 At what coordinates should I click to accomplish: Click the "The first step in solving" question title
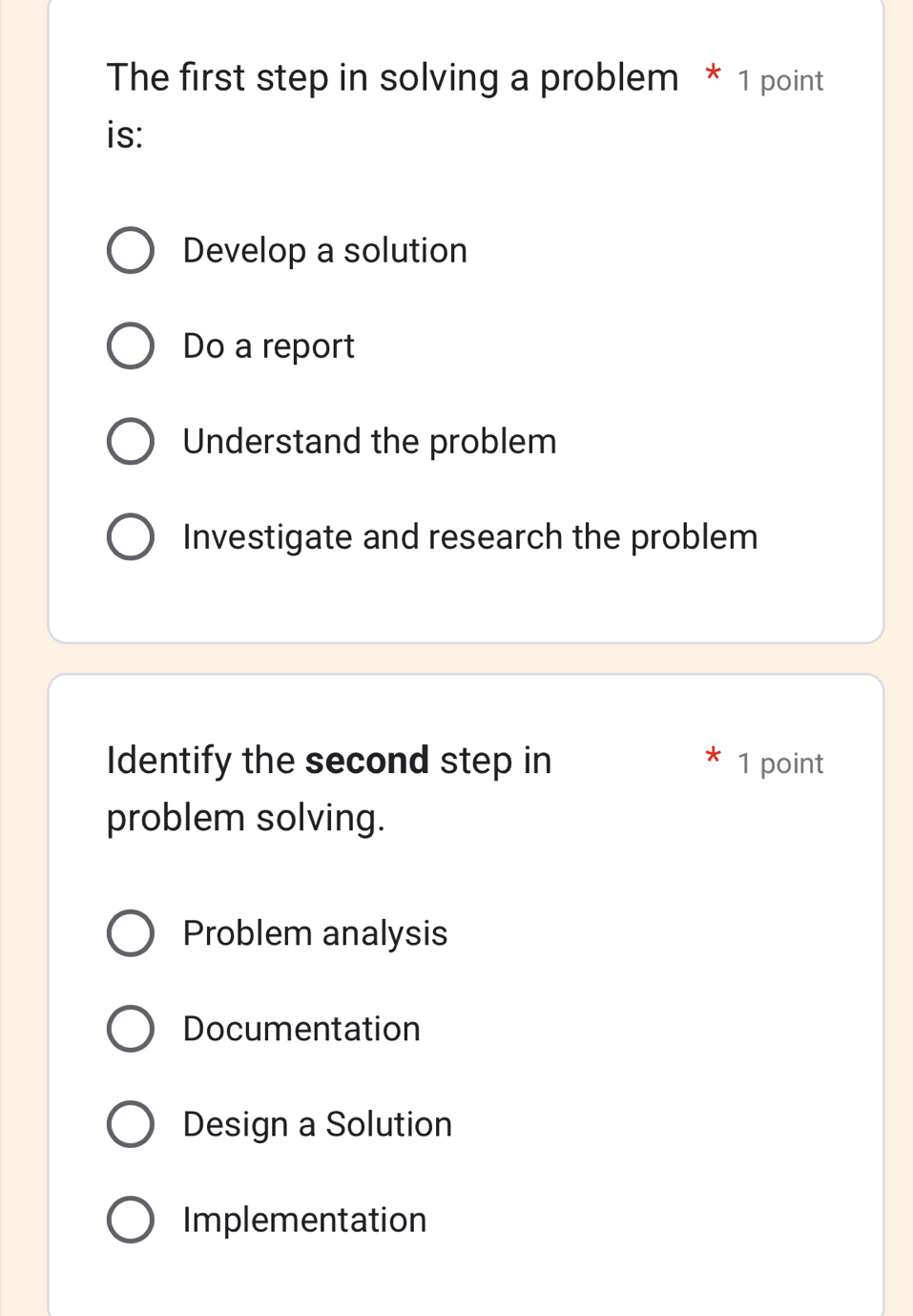tap(391, 78)
